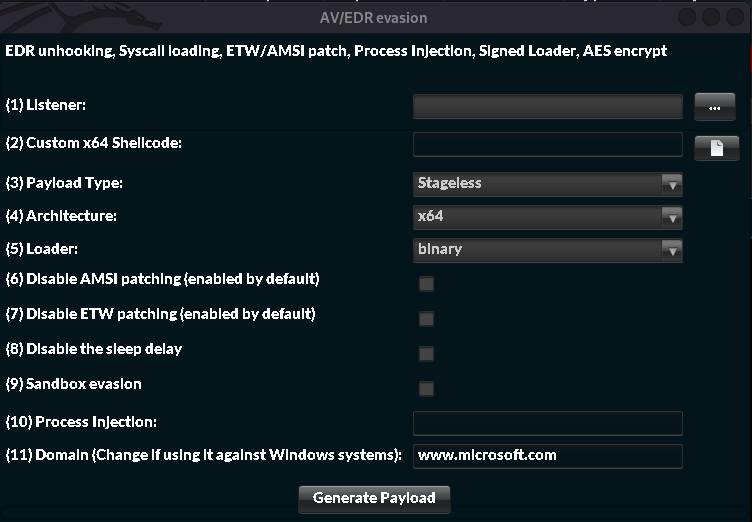Select the Domain field containing www.microsoft.com
Image resolution: width=752 pixels, height=522 pixels.
point(547,456)
